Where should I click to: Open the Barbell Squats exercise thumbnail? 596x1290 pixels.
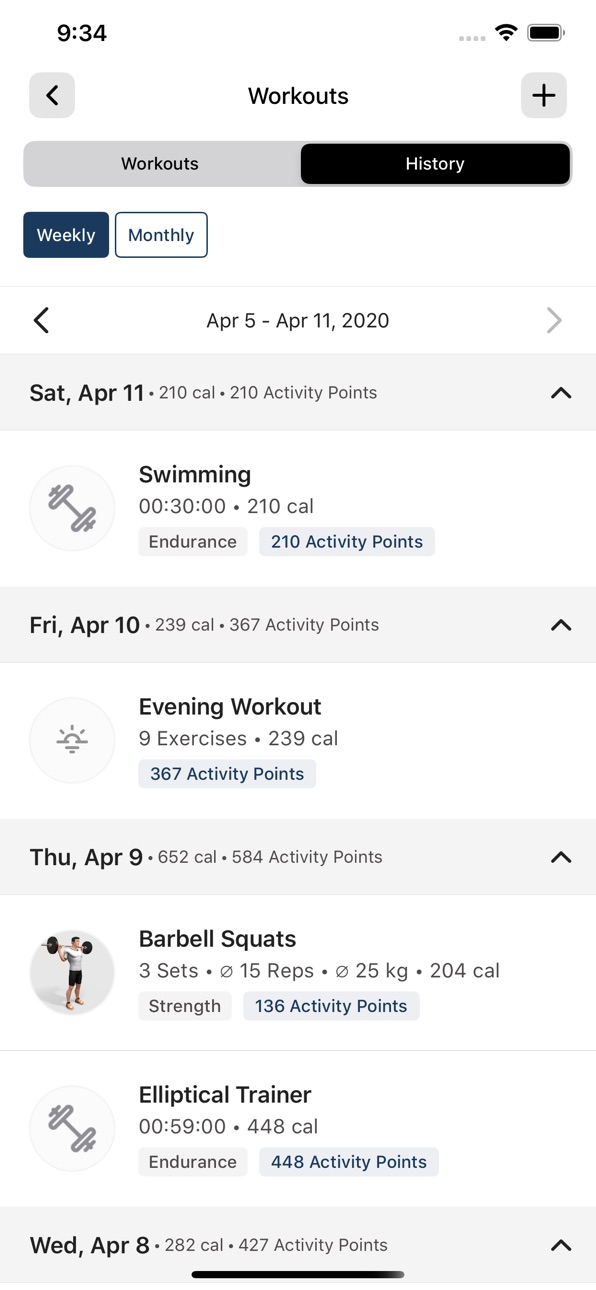coord(72,972)
